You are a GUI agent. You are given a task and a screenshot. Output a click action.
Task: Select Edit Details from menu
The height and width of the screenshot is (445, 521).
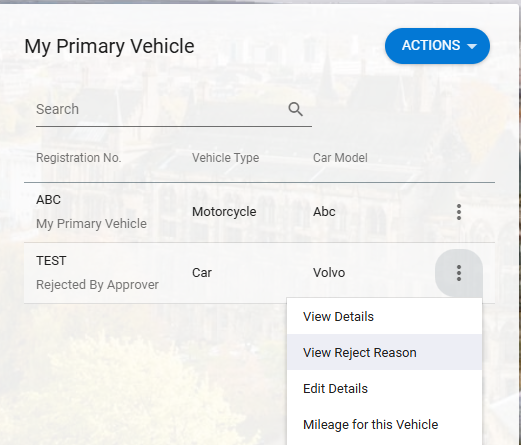click(384, 388)
